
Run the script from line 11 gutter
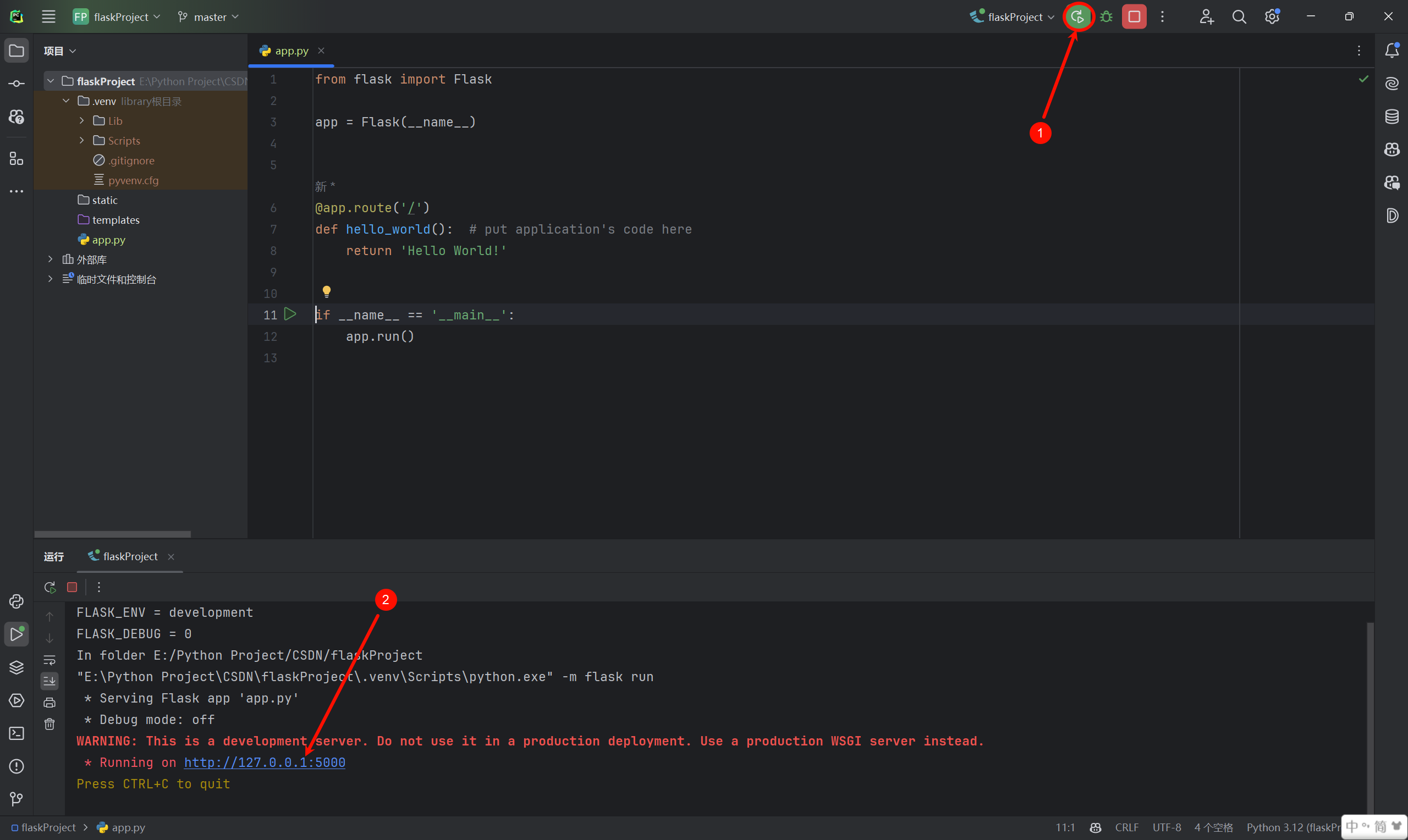[290, 314]
